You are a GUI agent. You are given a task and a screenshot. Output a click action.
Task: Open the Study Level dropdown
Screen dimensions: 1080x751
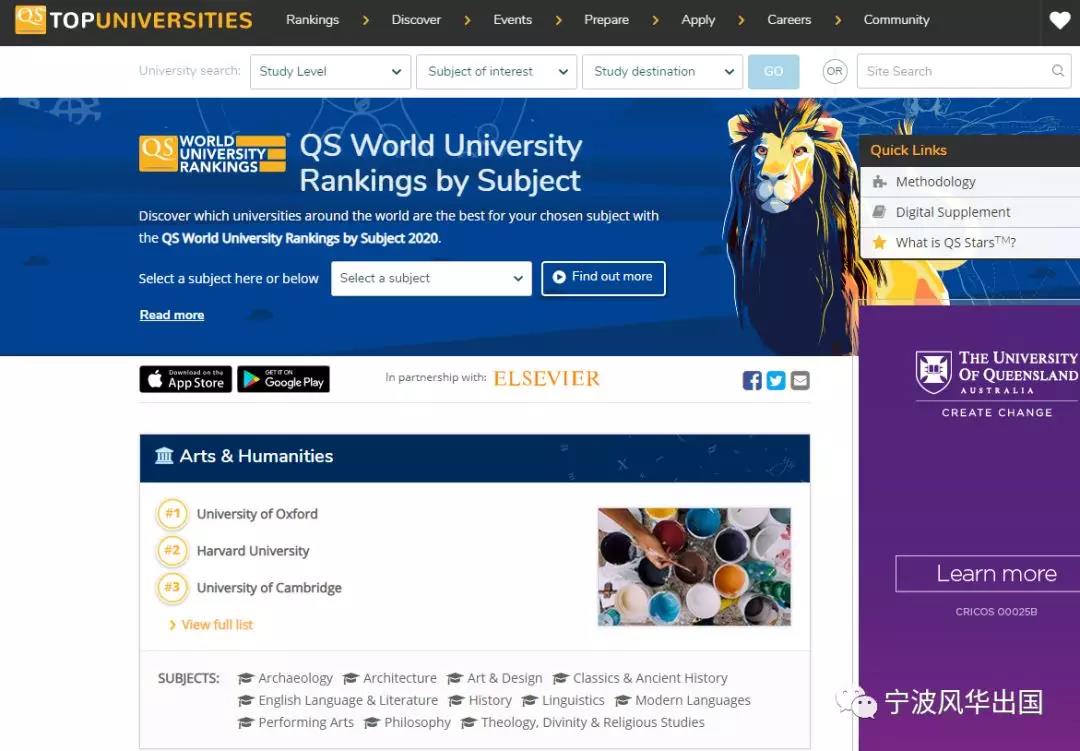(x=331, y=72)
